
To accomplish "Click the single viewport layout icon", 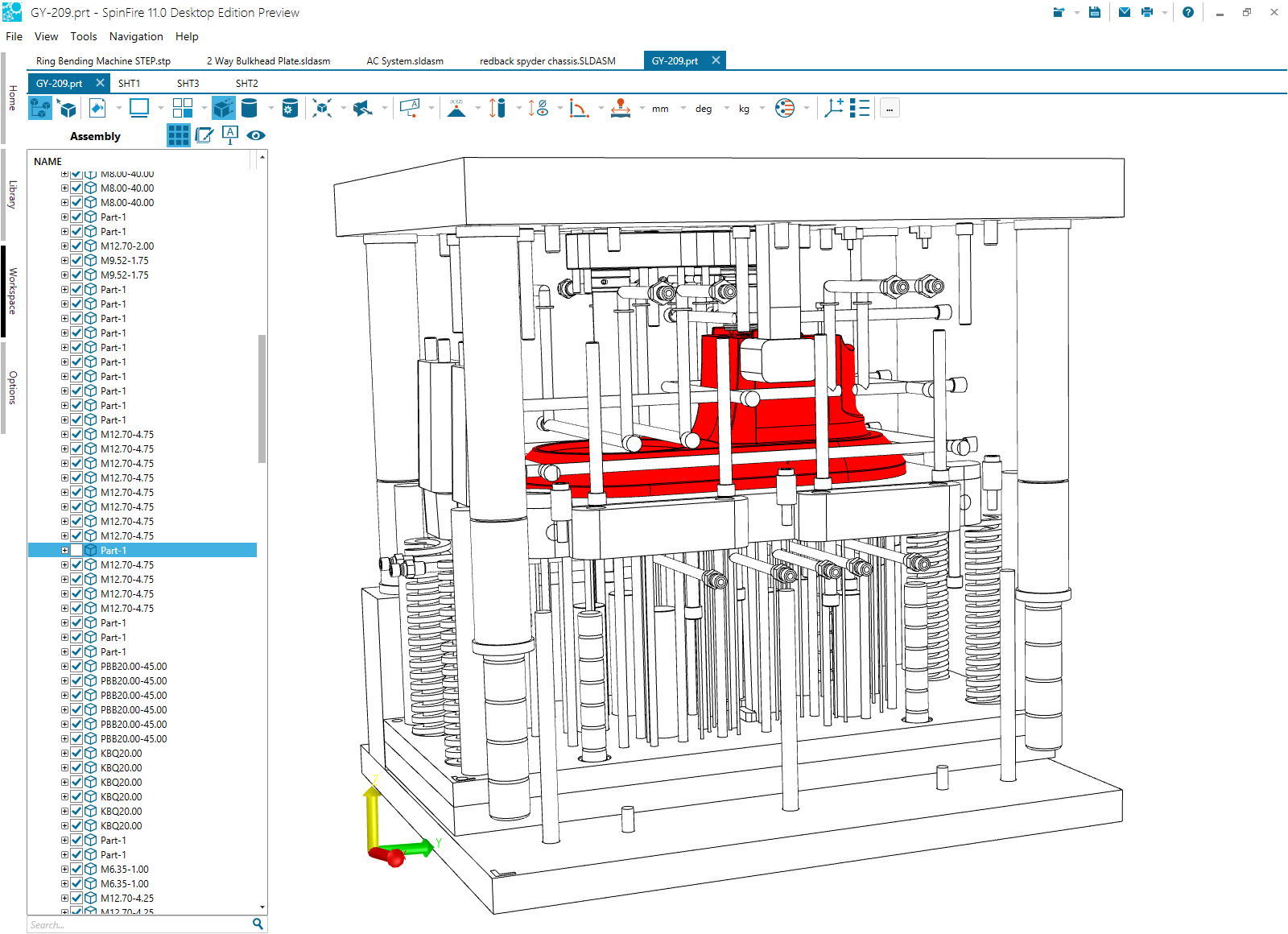I will (139, 108).
